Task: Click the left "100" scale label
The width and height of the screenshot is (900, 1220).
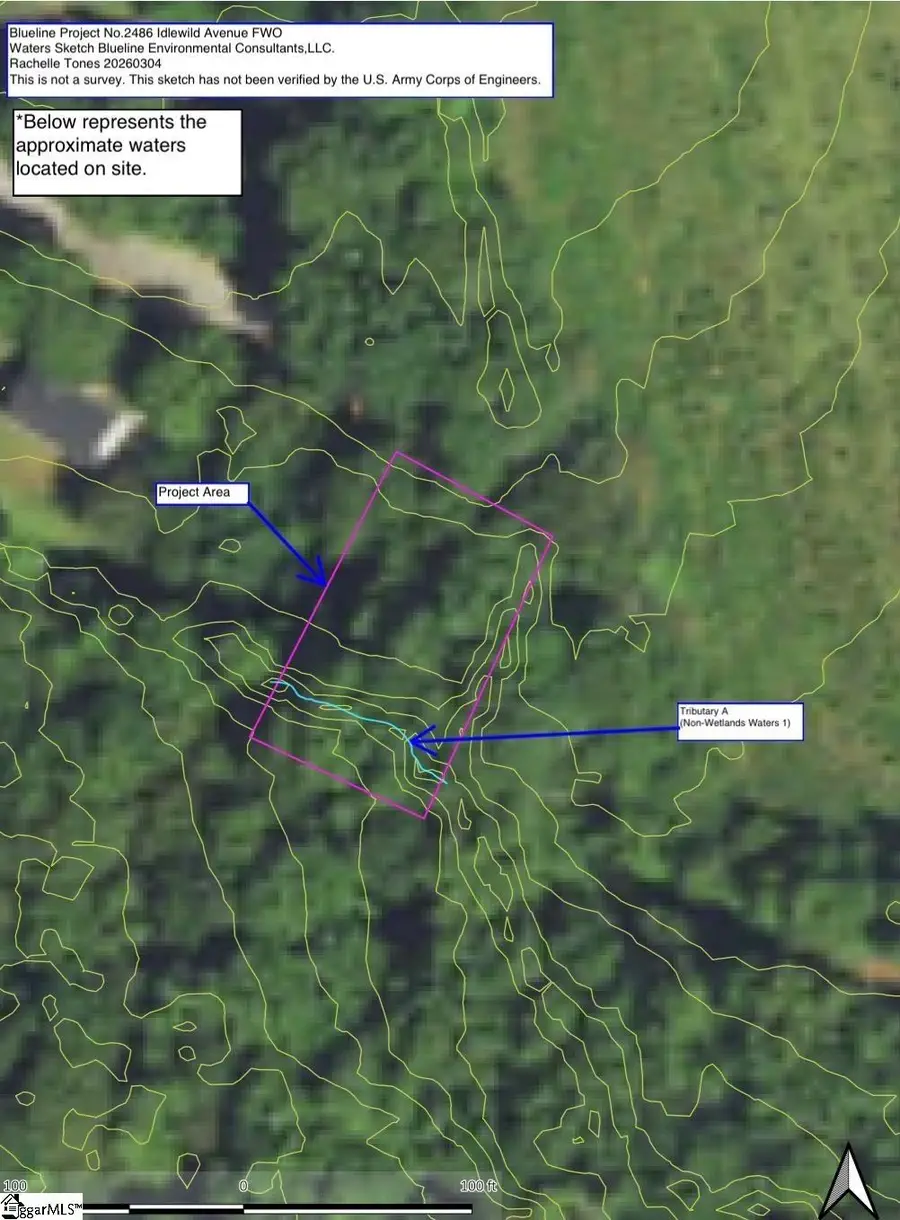Action: [x=13, y=1187]
